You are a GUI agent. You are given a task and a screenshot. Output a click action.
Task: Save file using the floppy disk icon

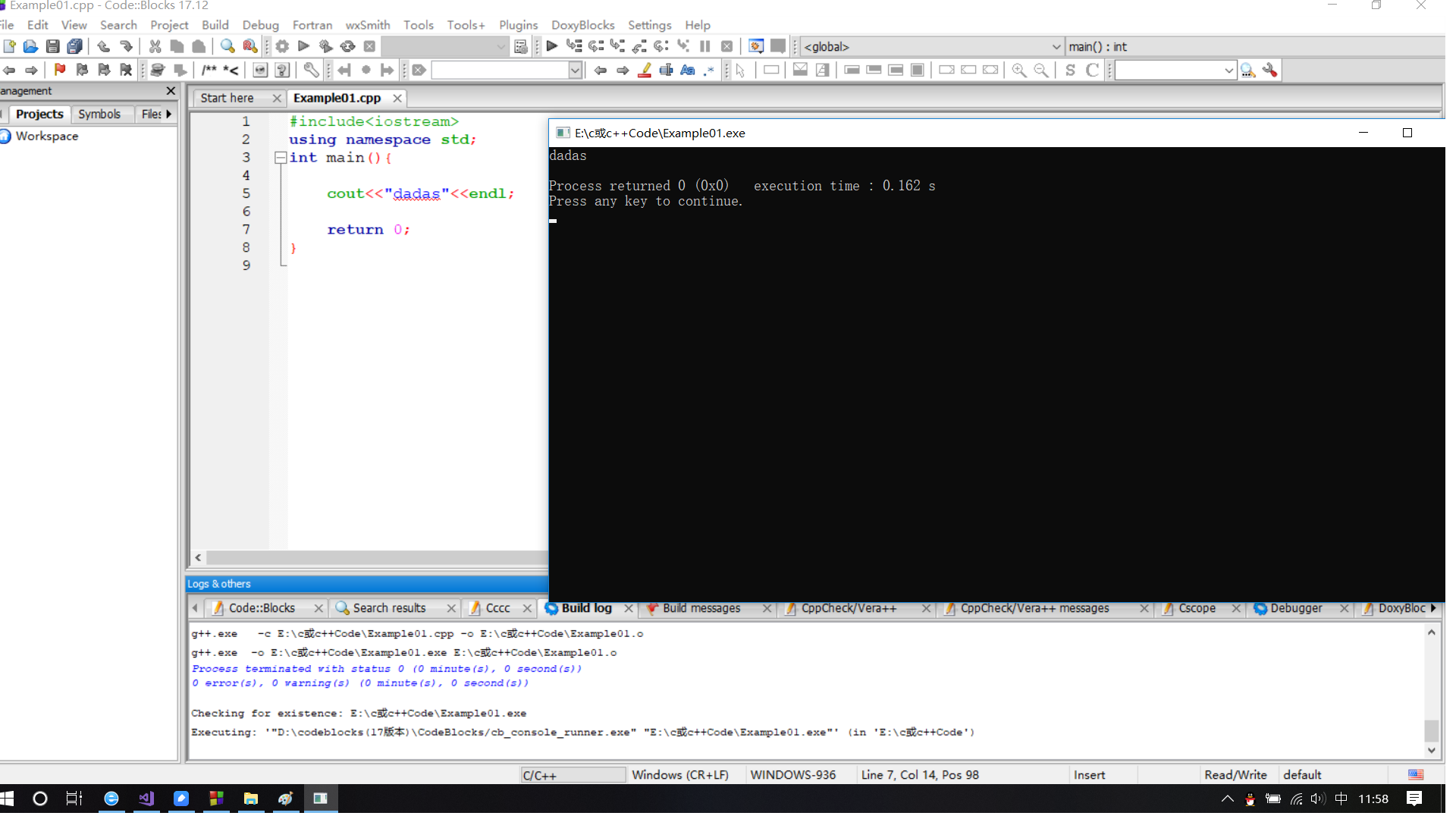(x=52, y=46)
